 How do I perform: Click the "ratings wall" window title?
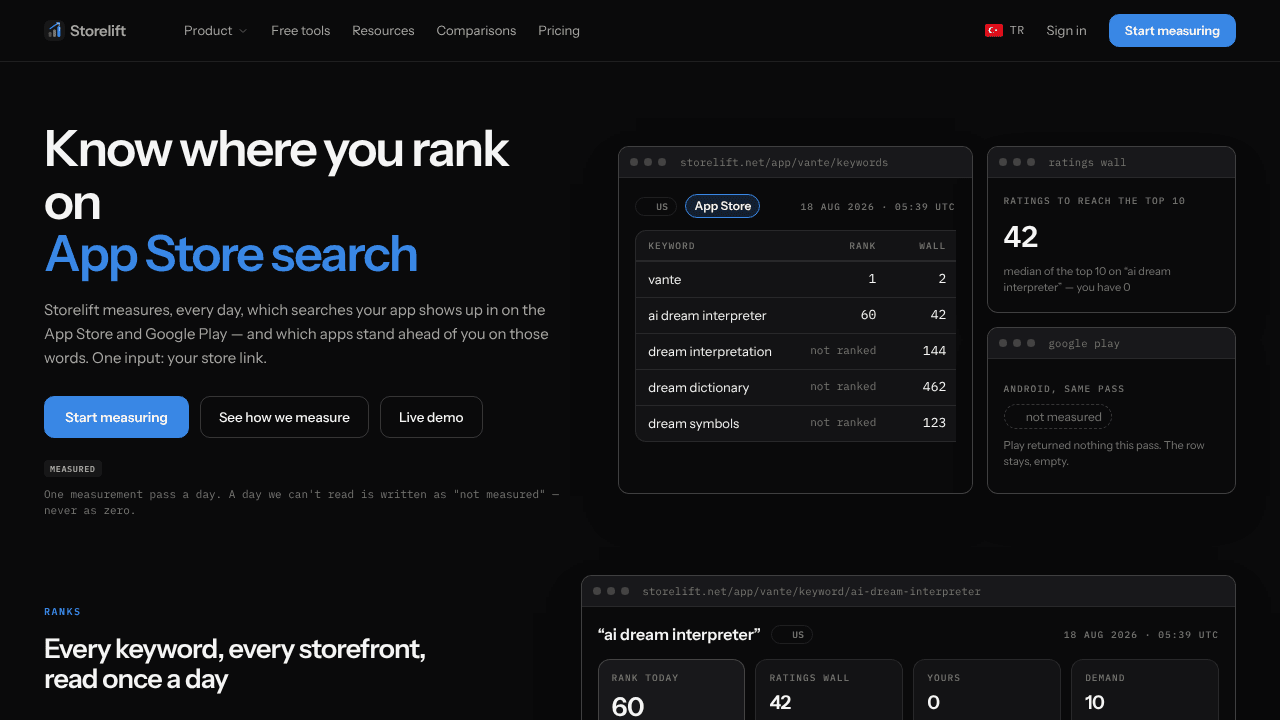(x=1087, y=162)
